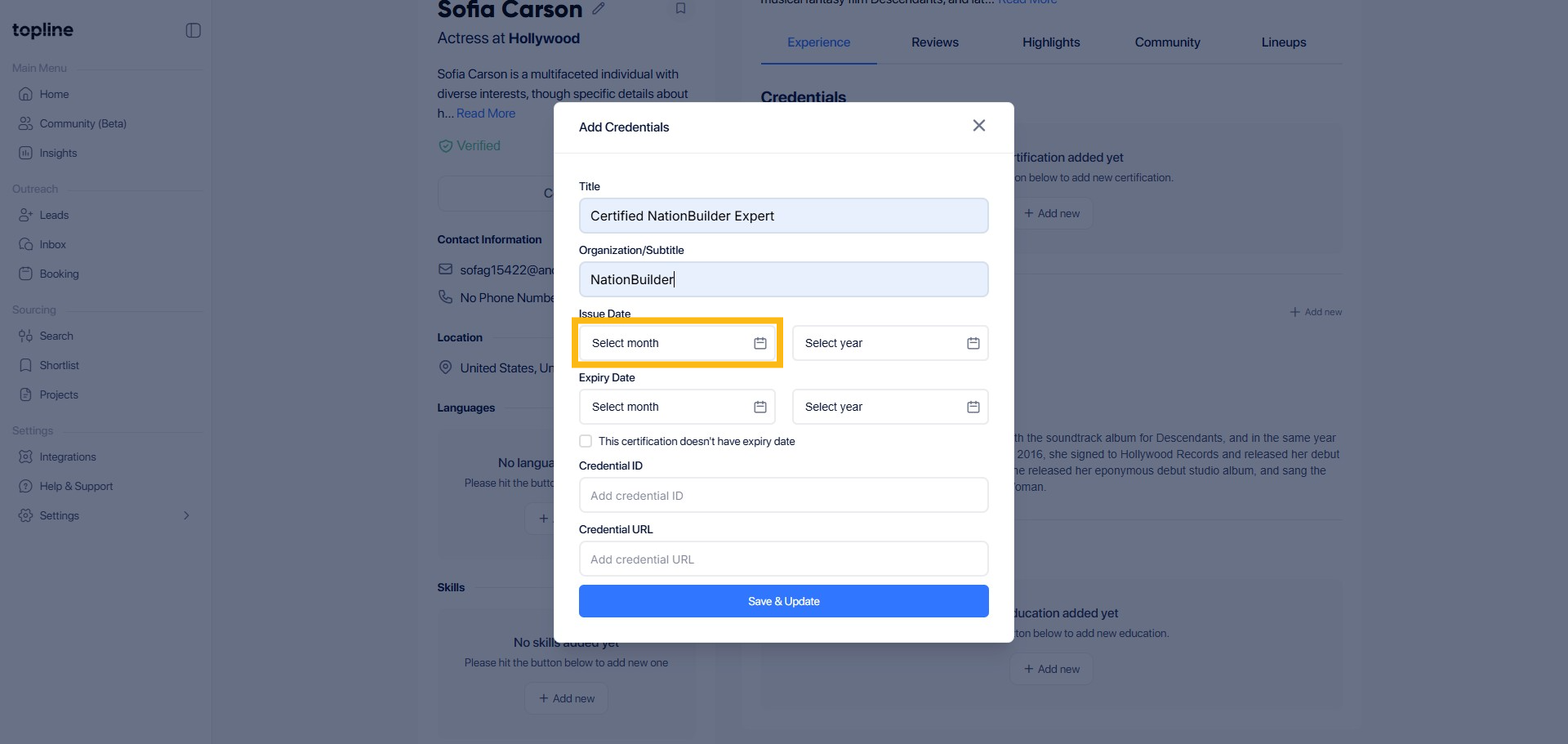The image size is (1568, 744).
Task: Click the edit pencil next to Sofia Carson
Action: point(599,9)
